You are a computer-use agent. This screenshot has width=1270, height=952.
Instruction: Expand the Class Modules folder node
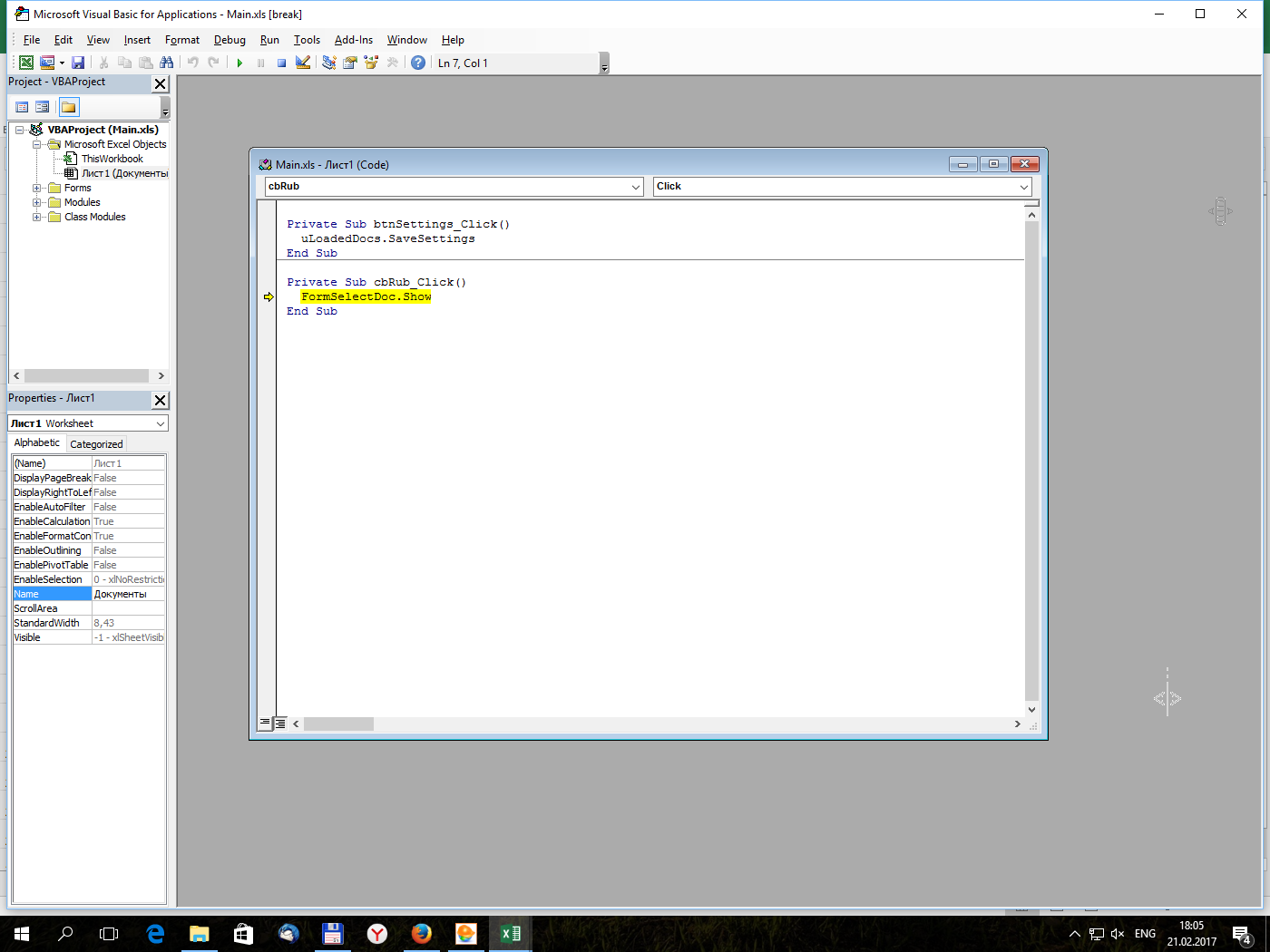pos(37,217)
